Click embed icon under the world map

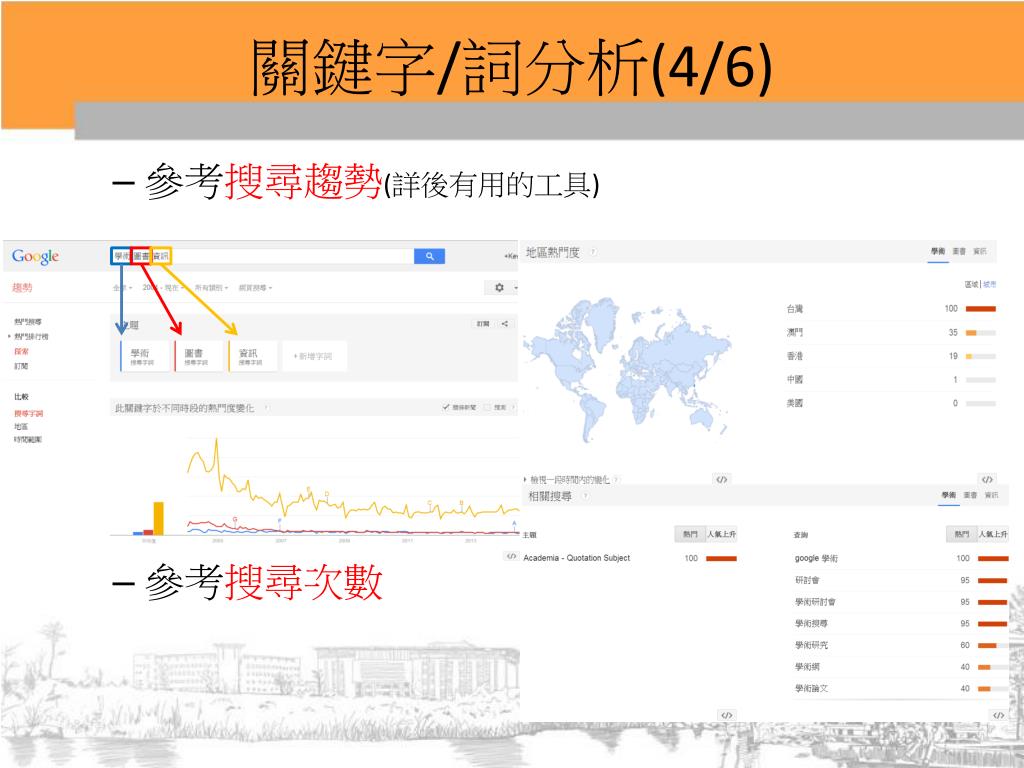[x=722, y=479]
